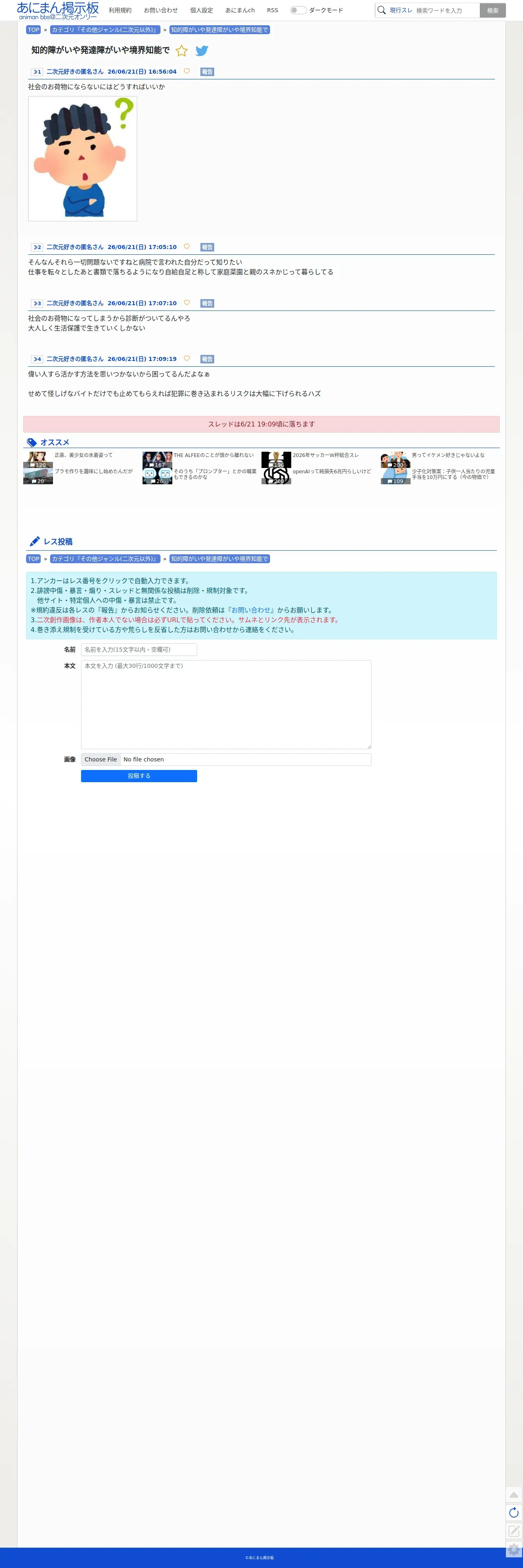The image size is (523, 1568).
Task: Open recommended thread about THE ALFEE
Action: pyautogui.click(x=213, y=455)
